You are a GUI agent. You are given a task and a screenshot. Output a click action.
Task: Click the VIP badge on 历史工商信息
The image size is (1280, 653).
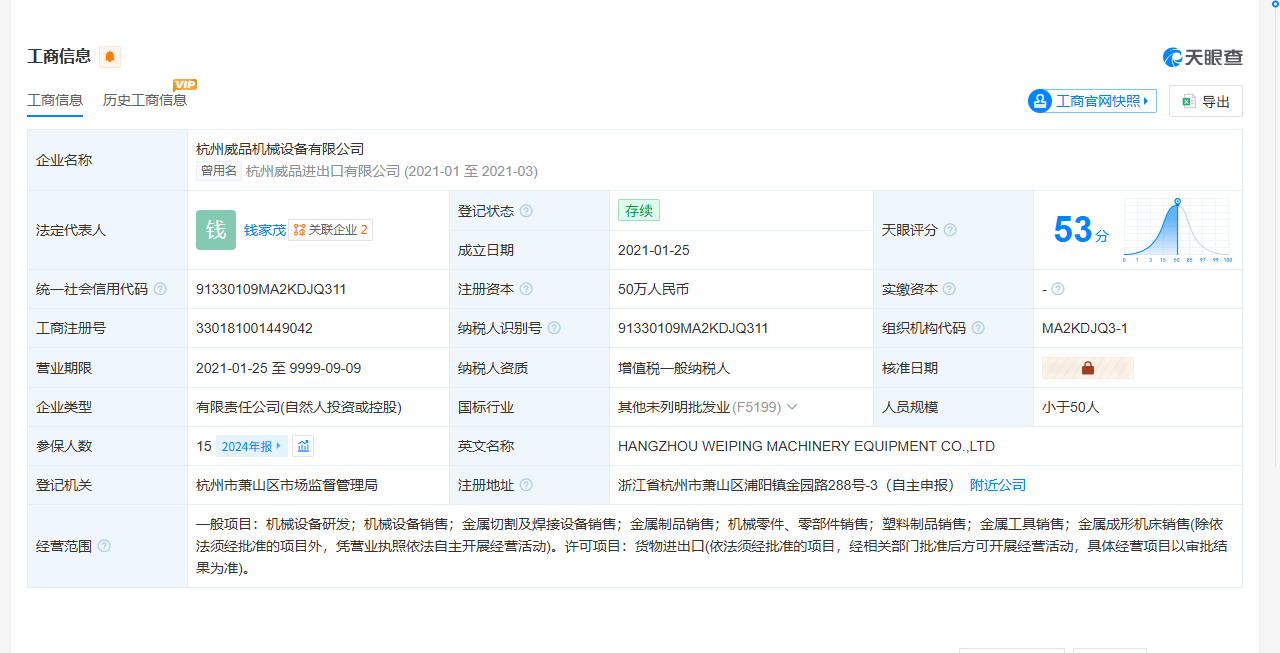185,85
